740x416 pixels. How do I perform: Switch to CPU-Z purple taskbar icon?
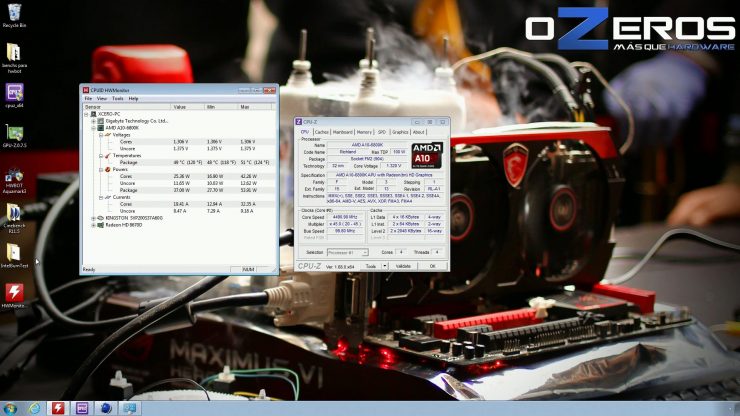(82, 408)
